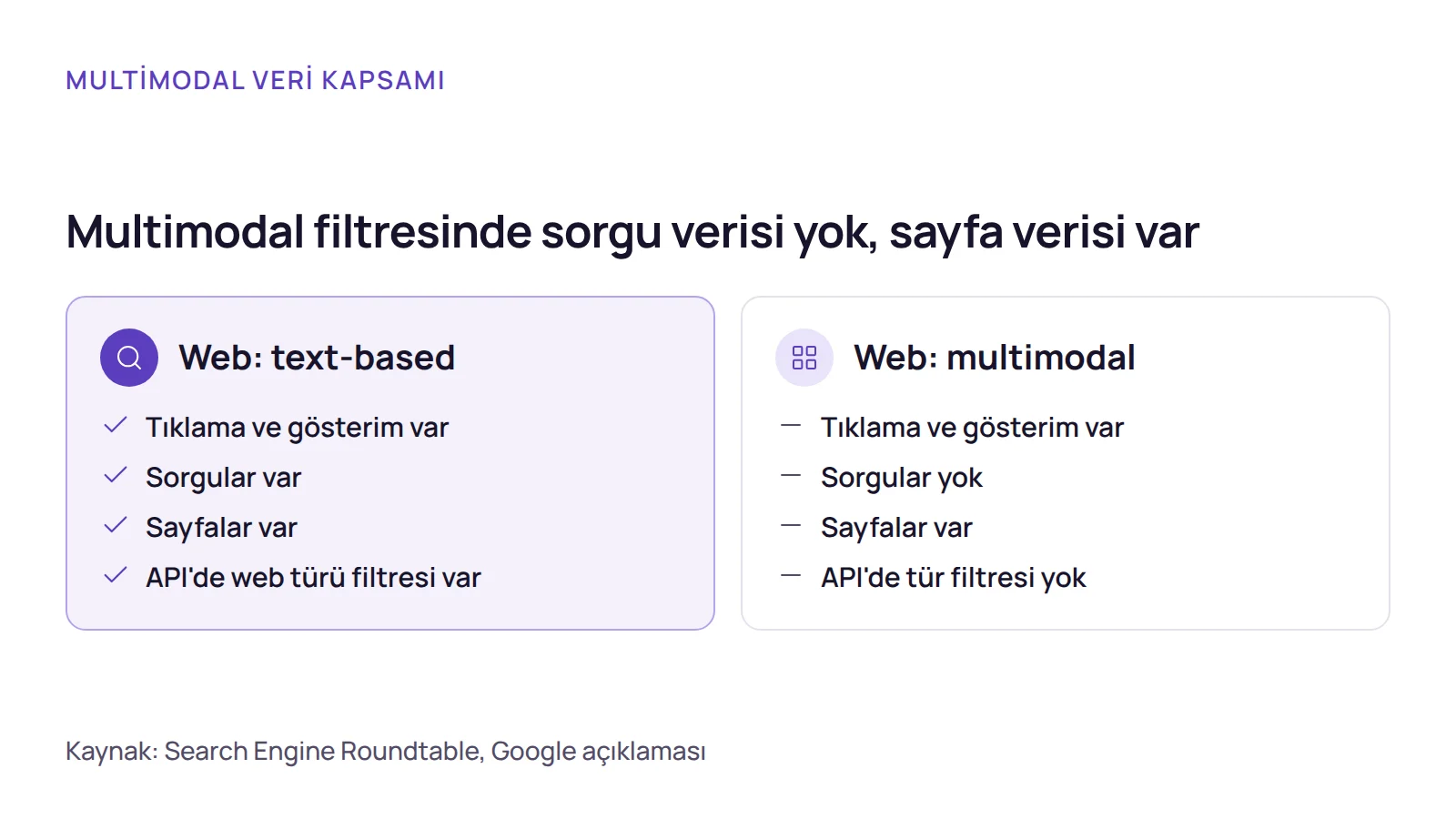Click 'API'de tür filtresi yok' text
This screenshot has width=1456, height=819.
954,577
